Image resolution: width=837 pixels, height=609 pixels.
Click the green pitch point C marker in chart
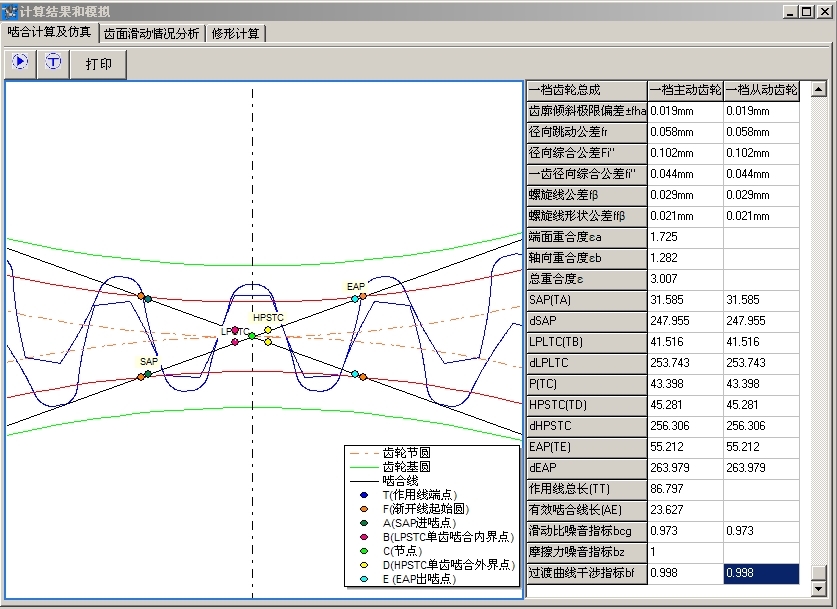[x=252, y=336]
